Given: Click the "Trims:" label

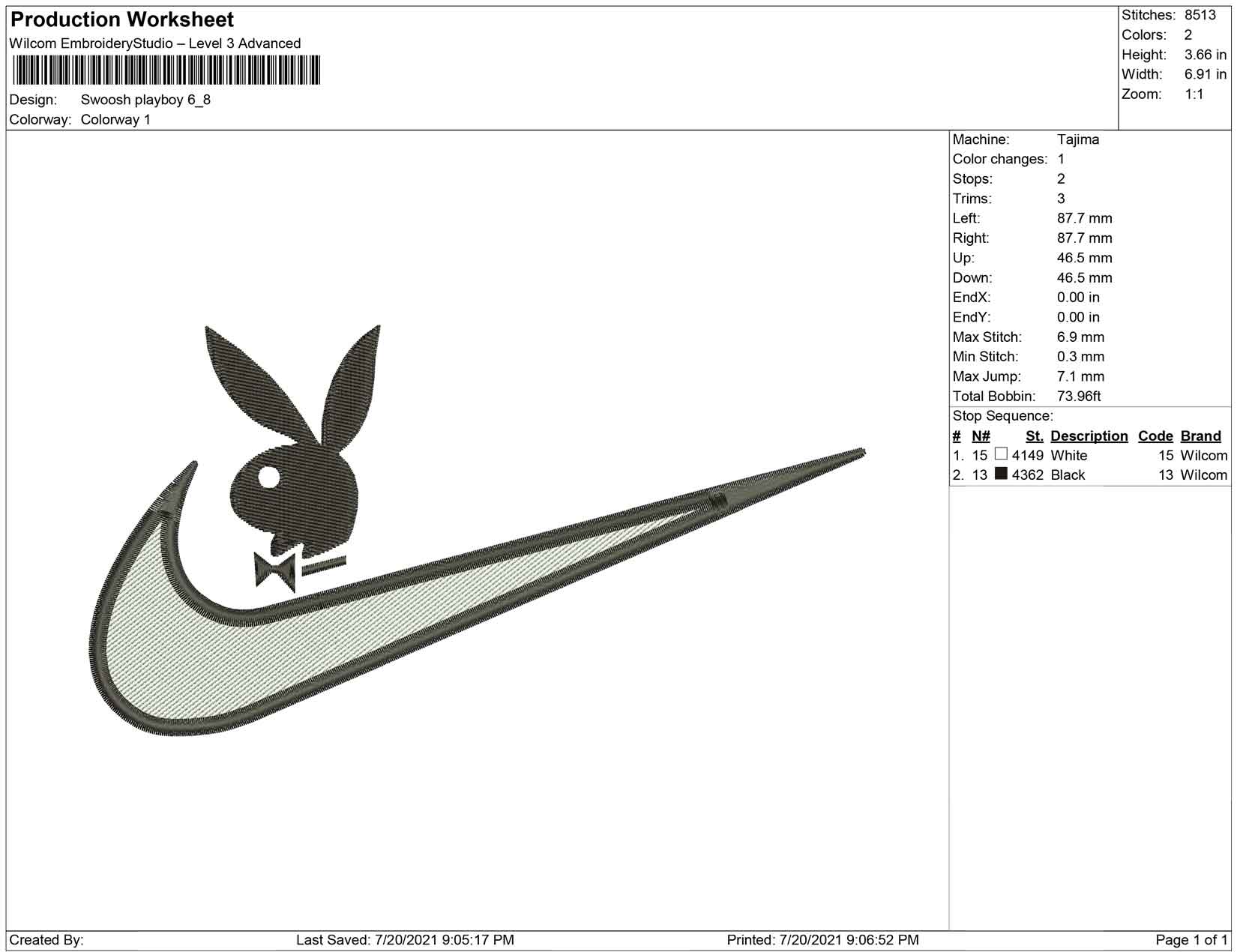Looking at the screenshot, I should [972, 199].
